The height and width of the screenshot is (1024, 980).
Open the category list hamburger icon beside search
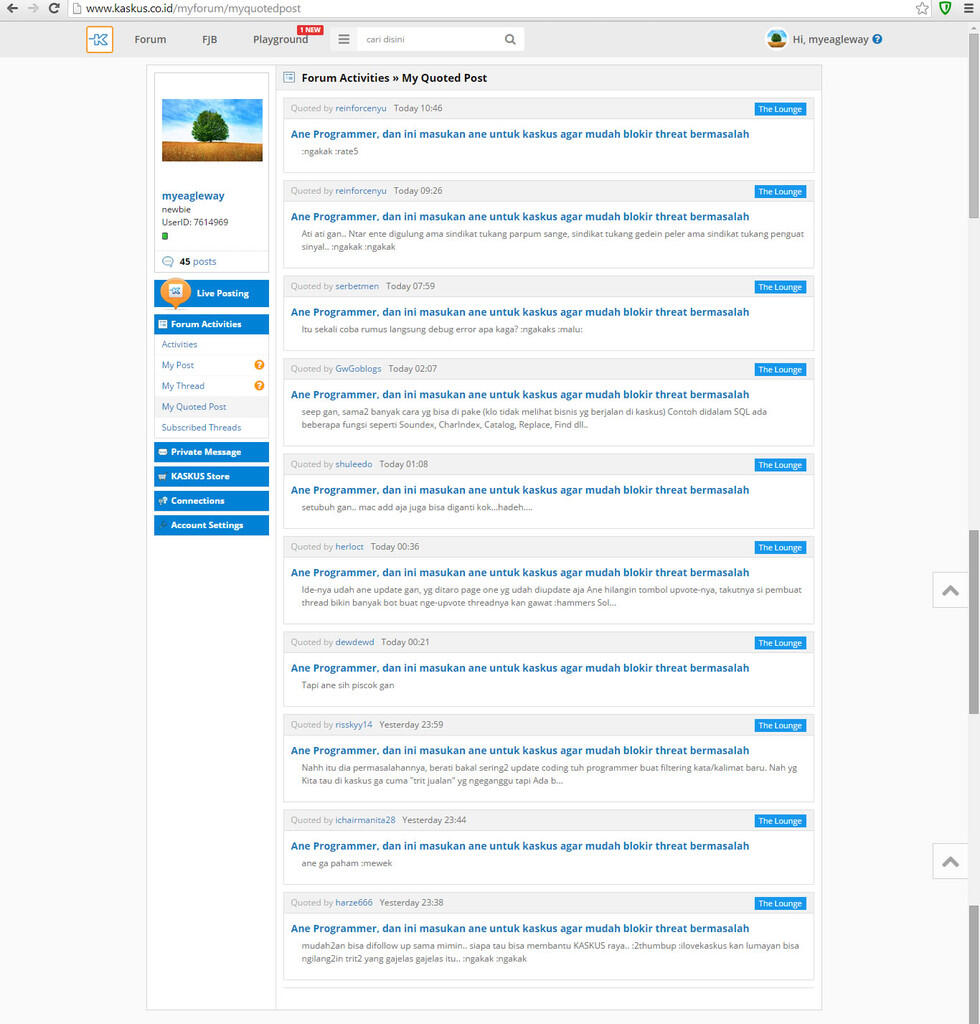pyautogui.click(x=343, y=39)
